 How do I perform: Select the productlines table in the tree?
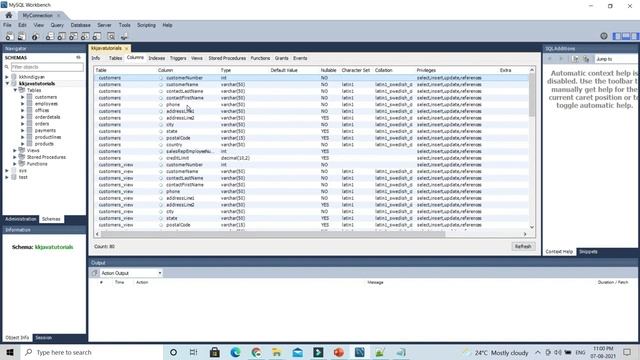coord(48,137)
